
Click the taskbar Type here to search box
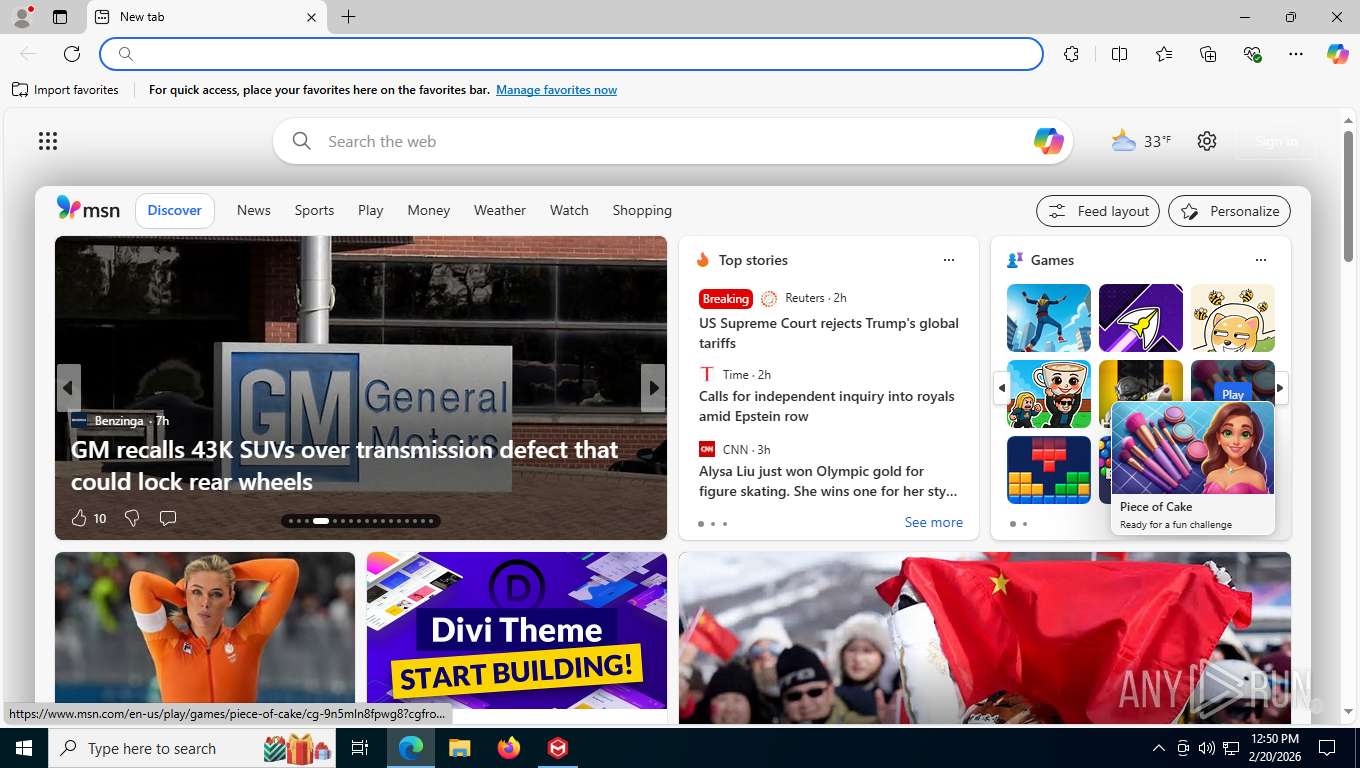(194, 748)
